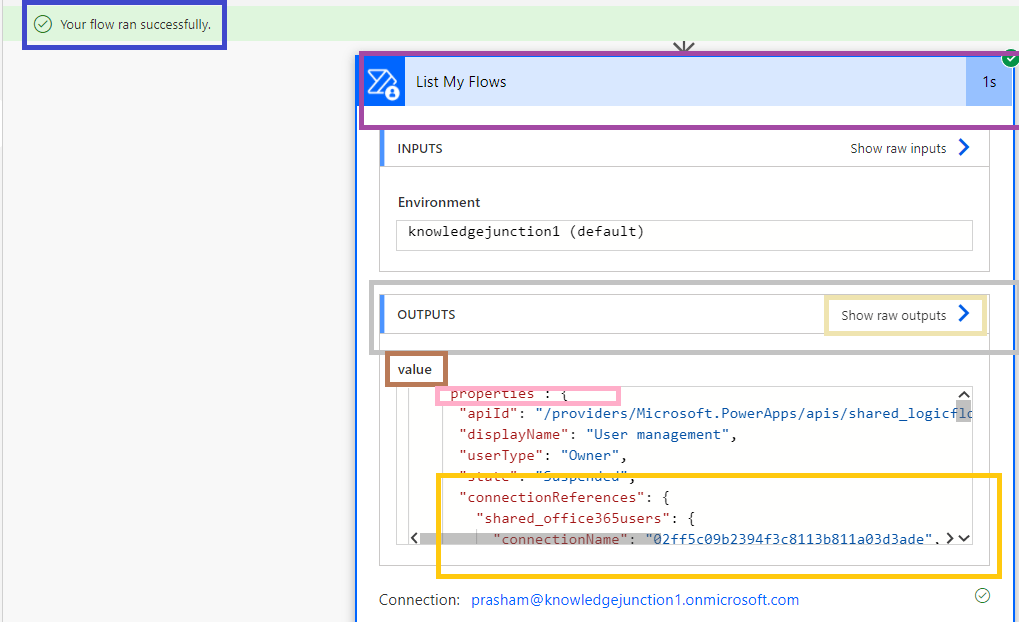This screenshot has height=622, width=1019.
Task: Click the "displayName": "User management" line
Action: (598, 435)
